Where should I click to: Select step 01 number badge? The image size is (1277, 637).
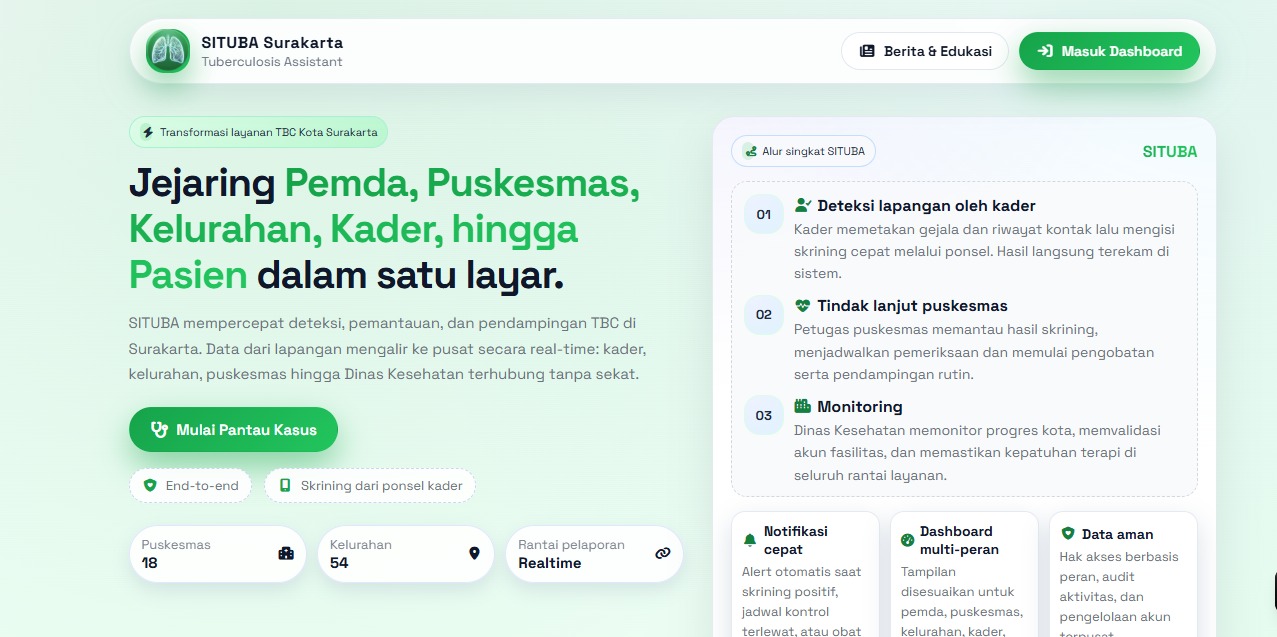tap(764, 214)
